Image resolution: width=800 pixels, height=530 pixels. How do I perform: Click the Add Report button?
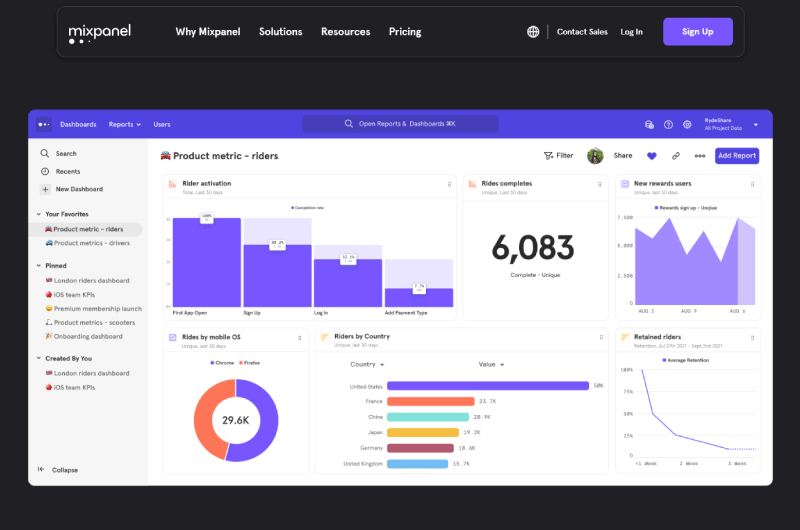pos(737,156)
